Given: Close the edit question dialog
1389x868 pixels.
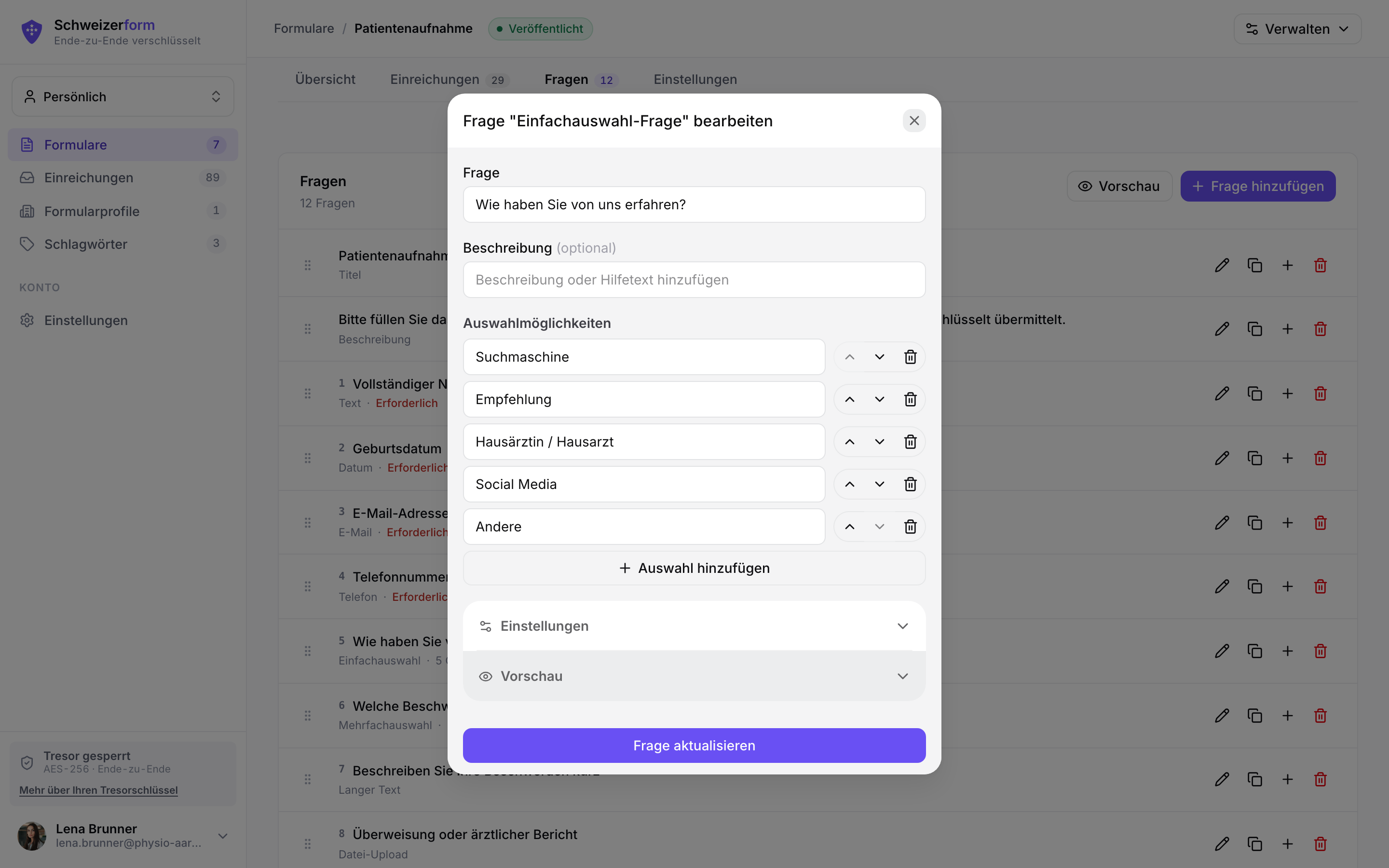Looking at the screenshot, I should click(914, 121).
